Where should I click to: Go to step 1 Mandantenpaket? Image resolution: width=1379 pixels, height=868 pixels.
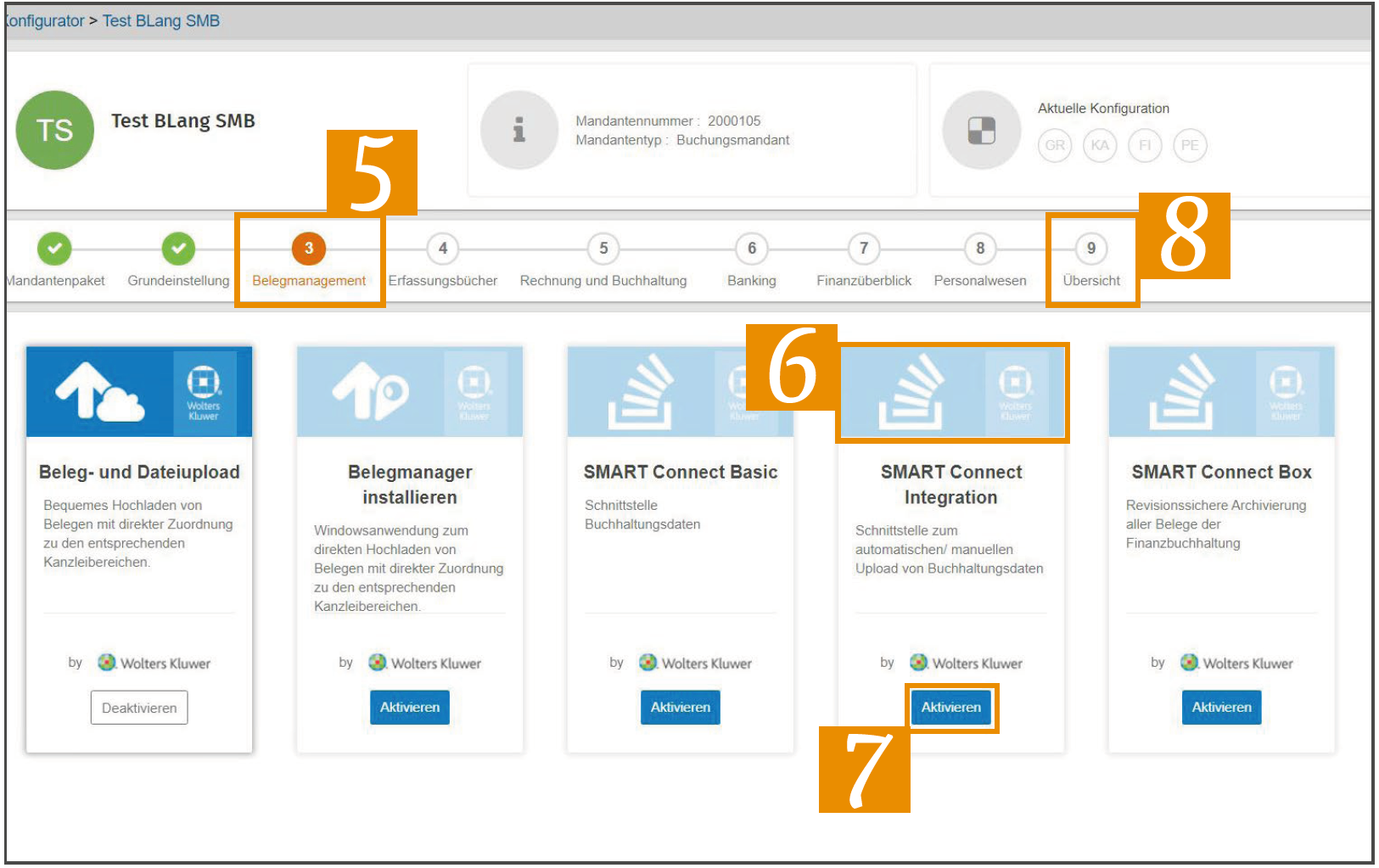[54, 249]
